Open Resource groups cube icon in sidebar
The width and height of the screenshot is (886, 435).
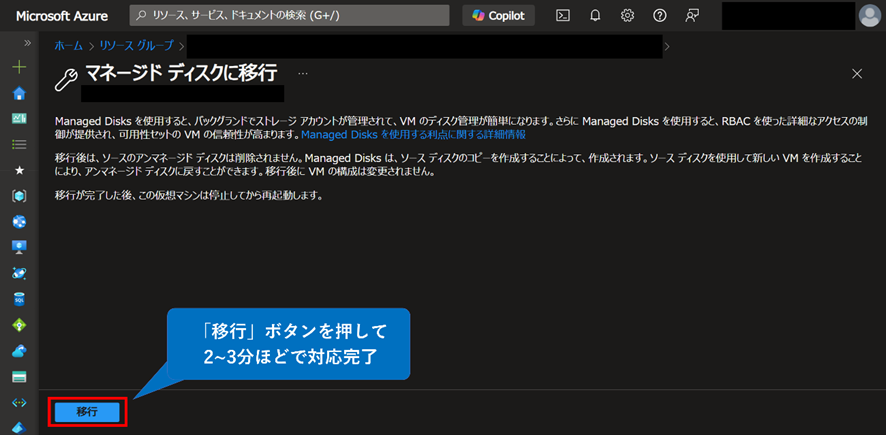pos(19,195)
